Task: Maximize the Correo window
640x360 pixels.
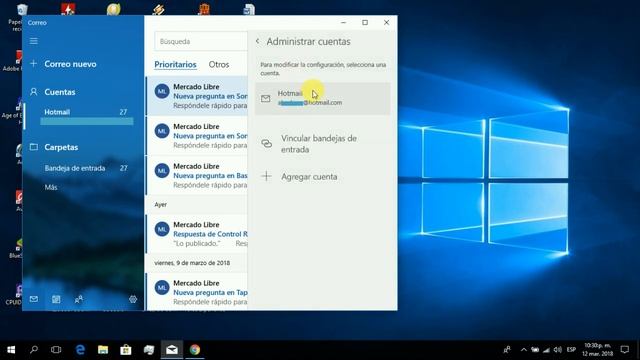Action: [x=365, y=22]
